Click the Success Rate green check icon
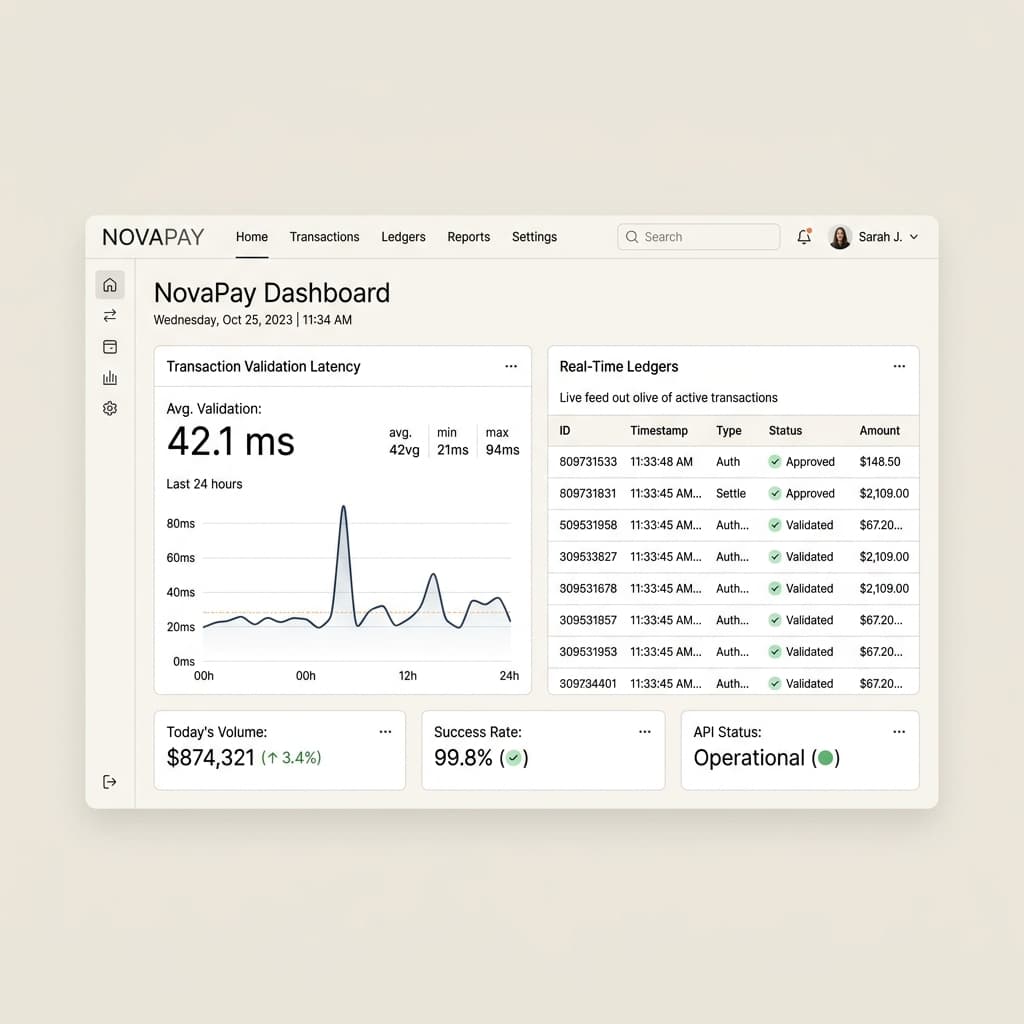The width and height of the screenshot is (1024, 1024). pos(514,758)
